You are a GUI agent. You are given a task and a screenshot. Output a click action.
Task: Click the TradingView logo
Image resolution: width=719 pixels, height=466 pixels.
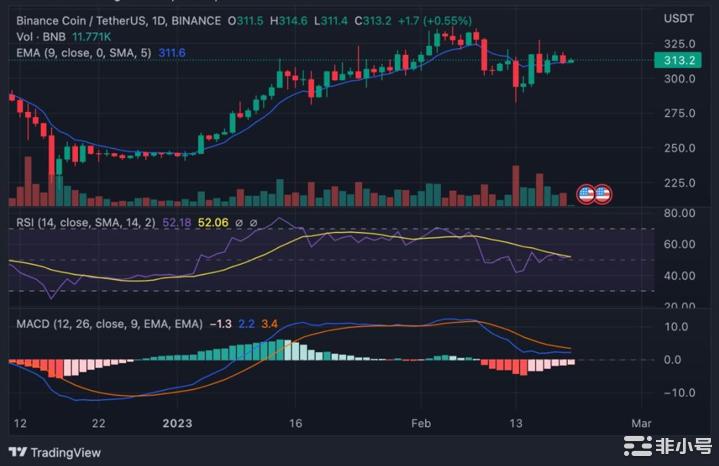pos(55,452)
